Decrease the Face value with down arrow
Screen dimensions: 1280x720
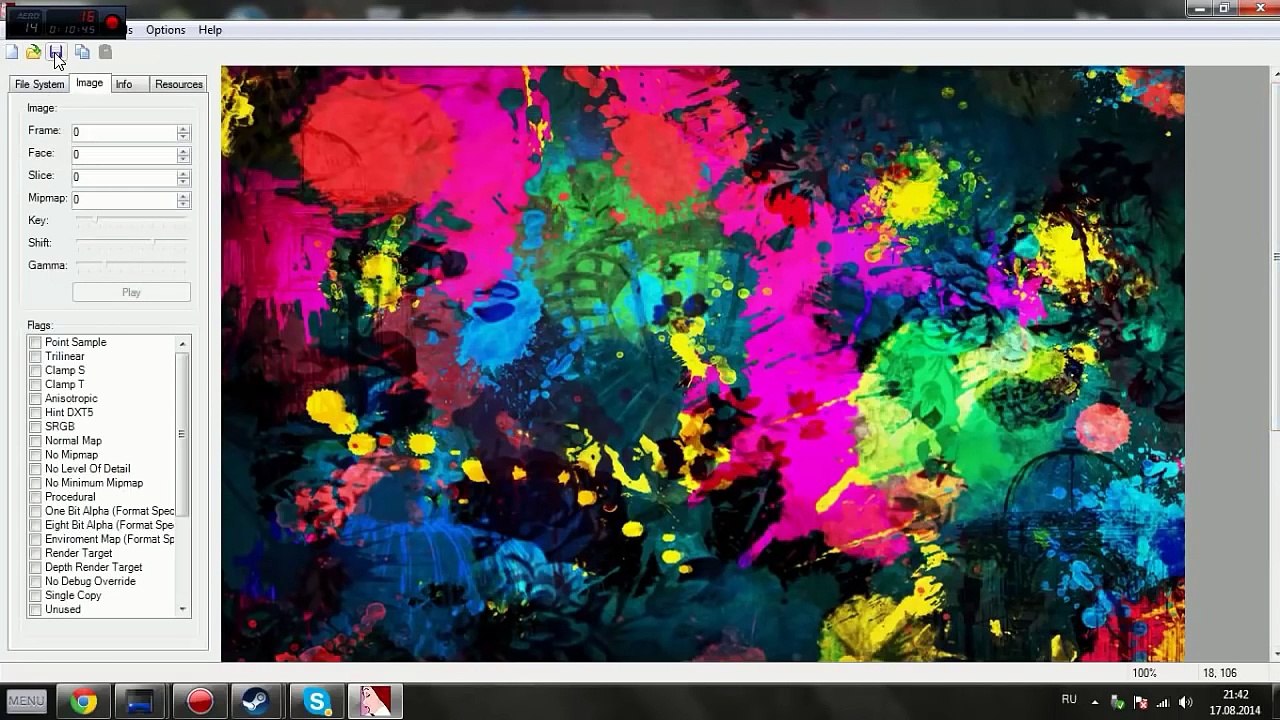click(x=183, y=158)
